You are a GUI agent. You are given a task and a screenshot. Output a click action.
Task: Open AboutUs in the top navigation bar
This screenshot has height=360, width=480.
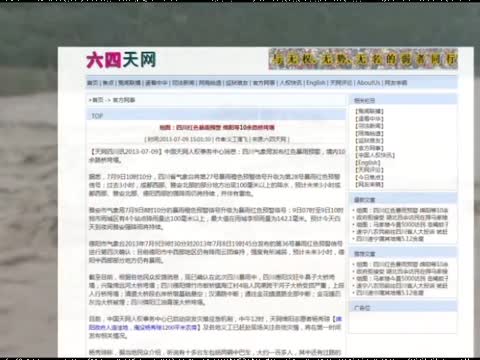[x=368, y=83]
